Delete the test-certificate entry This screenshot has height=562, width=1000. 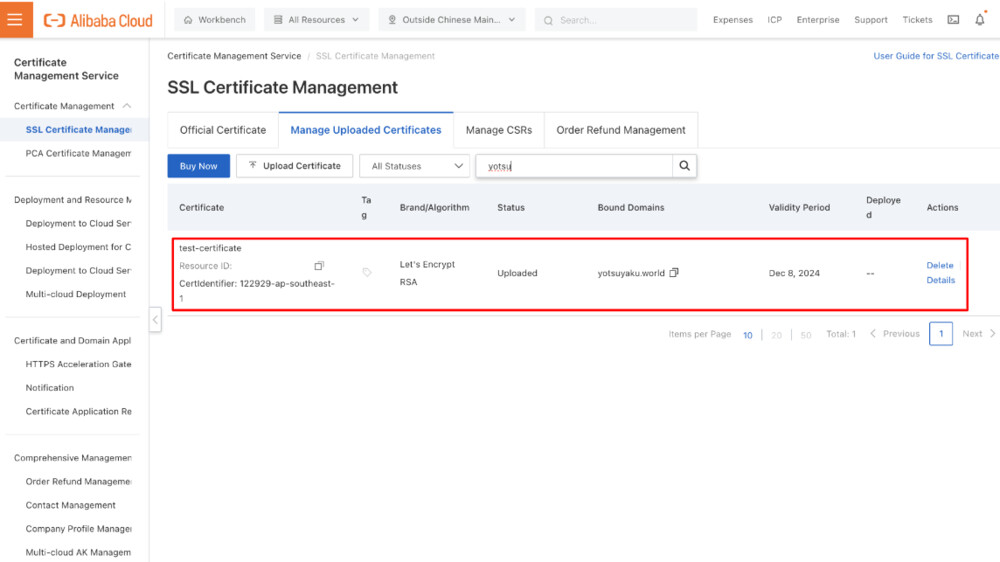[939, 265]
